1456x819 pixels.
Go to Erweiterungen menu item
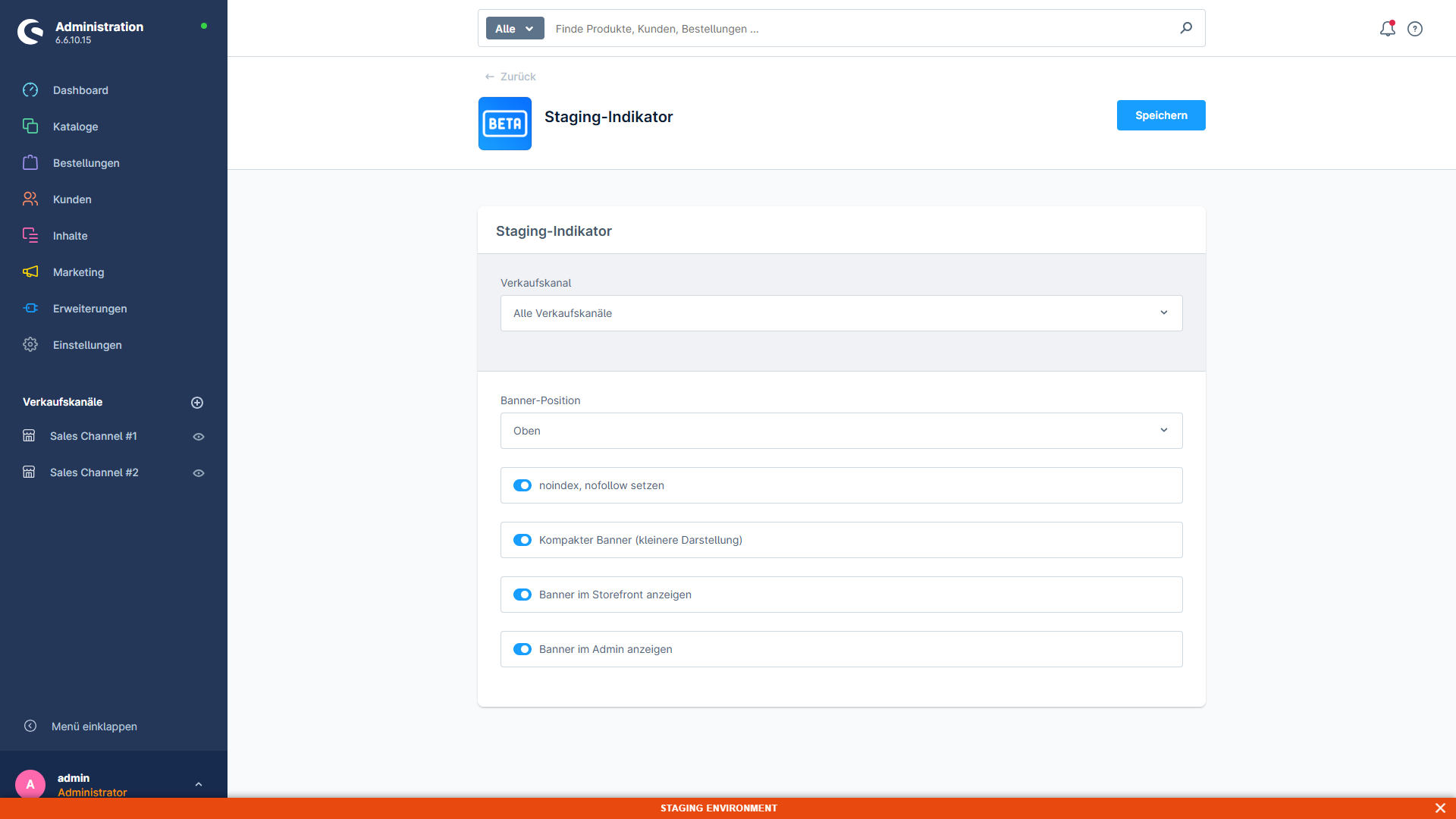[89, 309]
